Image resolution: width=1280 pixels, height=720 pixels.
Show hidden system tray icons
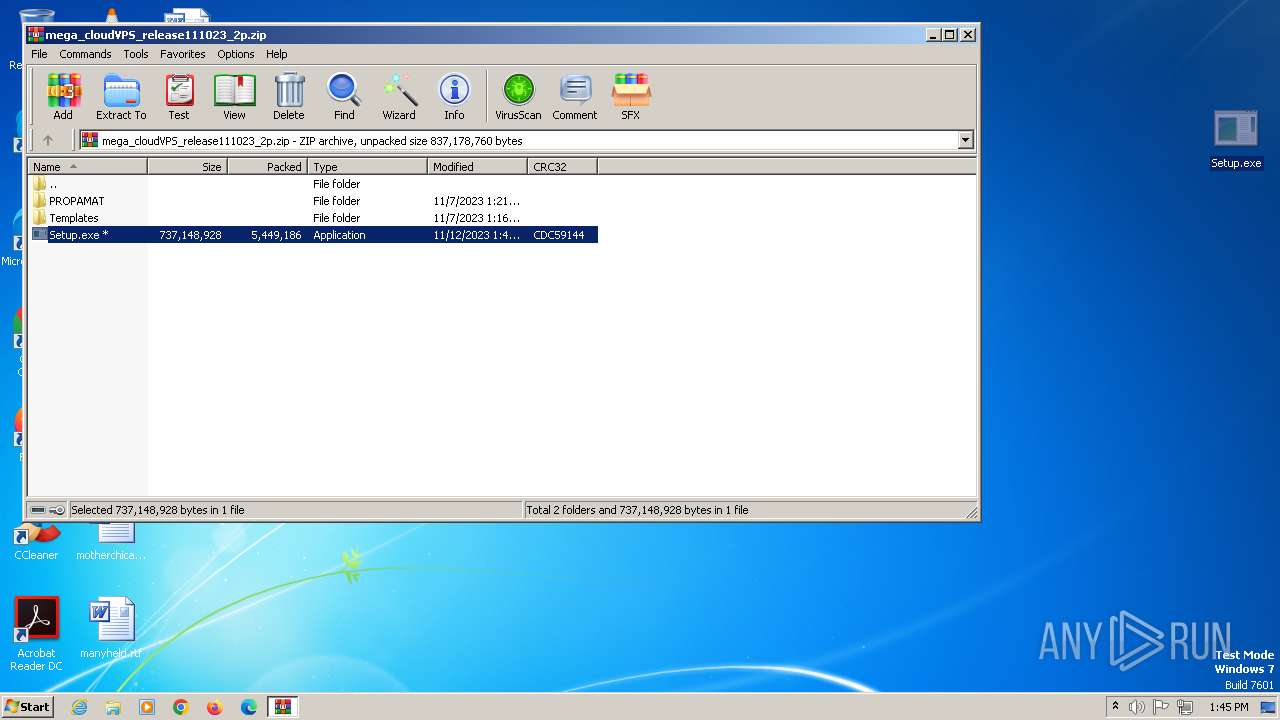pos(1116,707)
